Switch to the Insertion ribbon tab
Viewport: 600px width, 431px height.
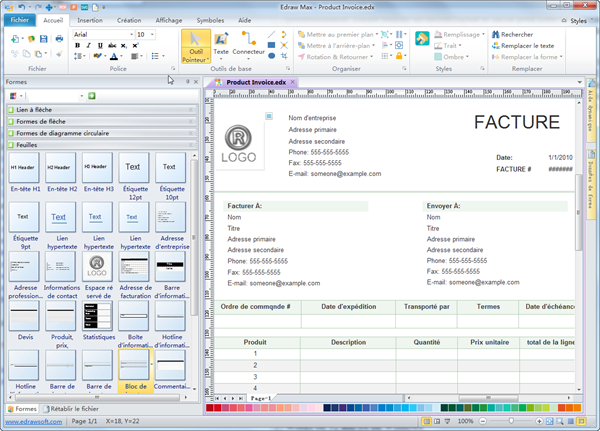click(89, 20)
